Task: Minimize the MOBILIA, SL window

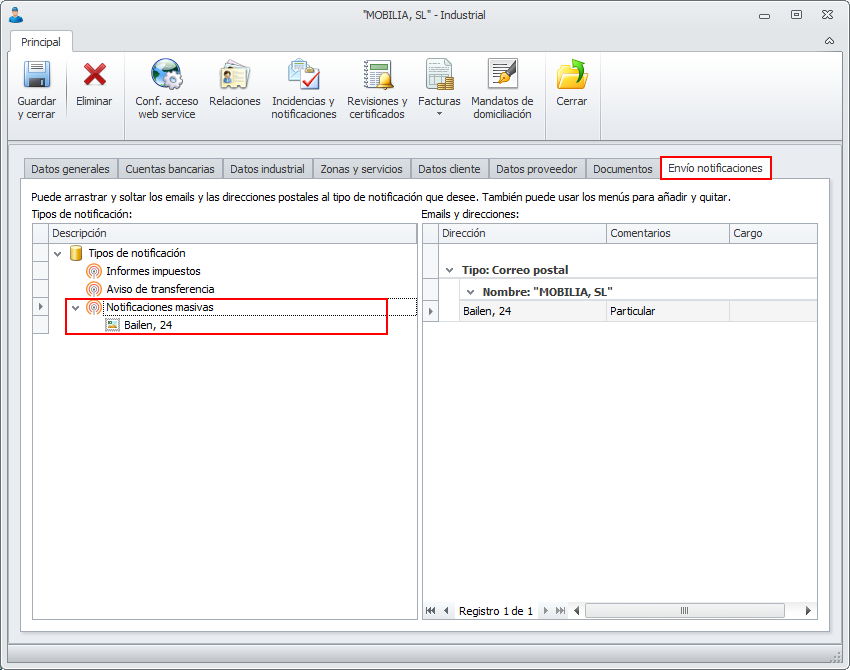Action: point(765,16)
